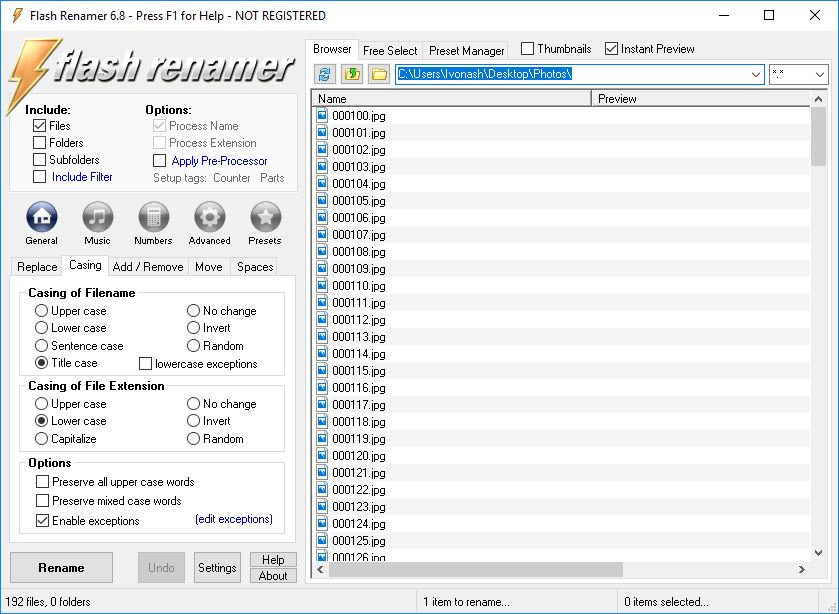Tick the Subfolders include checkbox
This screenshot has height=614, width=839.
[x=40, y=160]
